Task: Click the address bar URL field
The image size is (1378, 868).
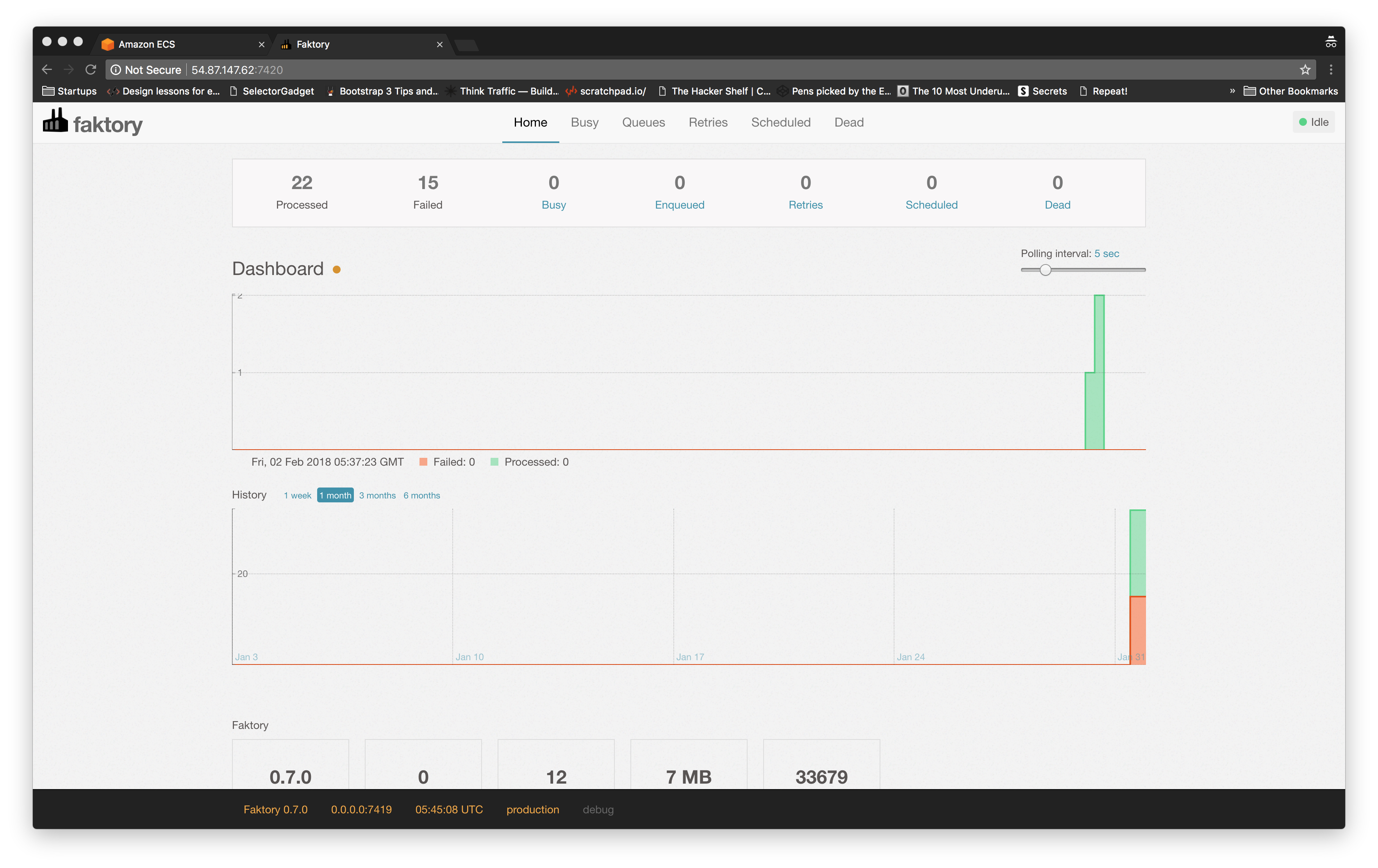Action: click(710, 70)
